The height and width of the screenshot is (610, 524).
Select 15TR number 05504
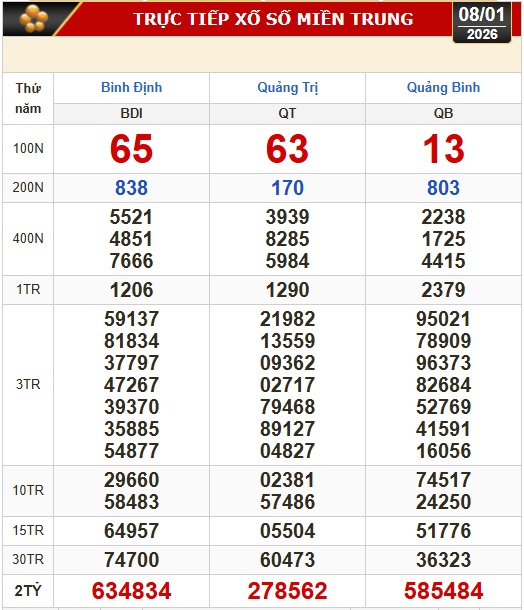287,531
